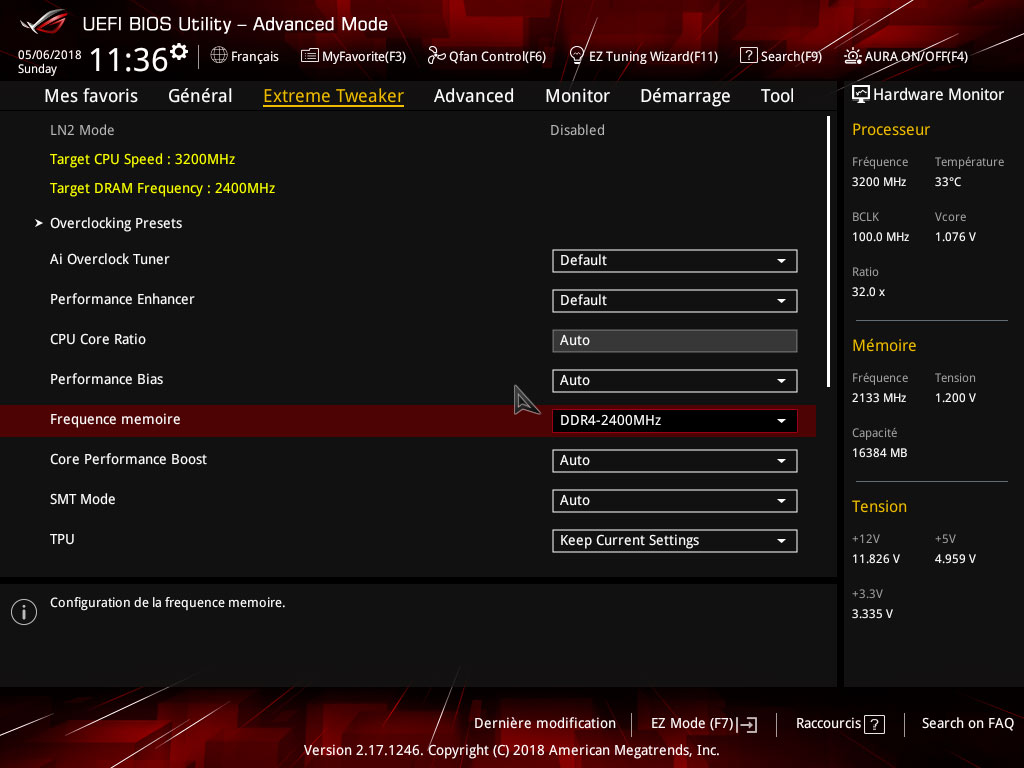This screenshot has width=1024, height=768.
Task: Switch to Général tab
Action: coord(200,96)
